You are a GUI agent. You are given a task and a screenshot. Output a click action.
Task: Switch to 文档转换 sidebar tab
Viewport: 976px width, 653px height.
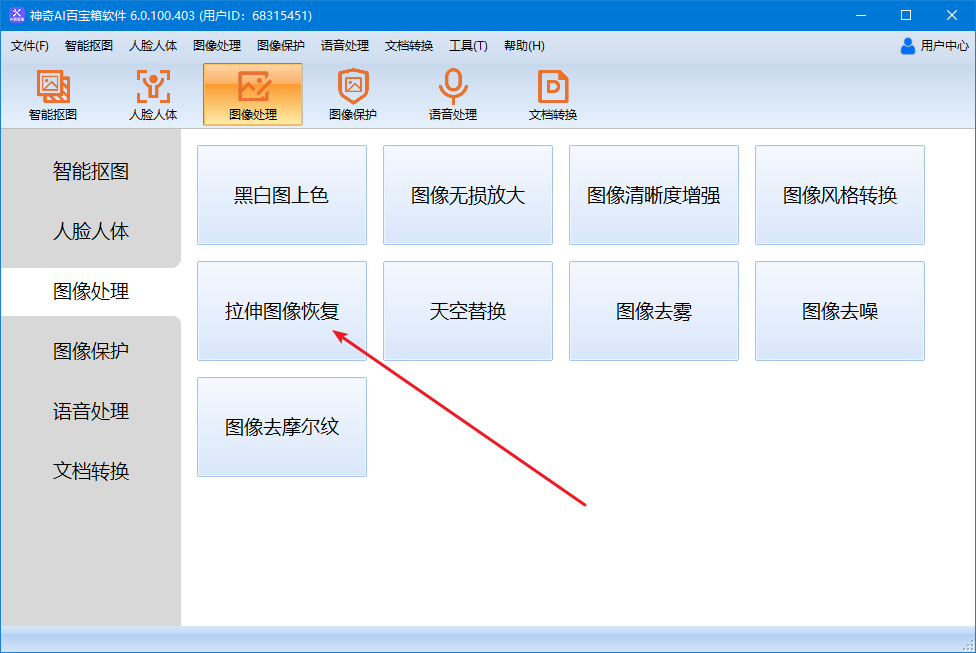(x=91, y=471)
